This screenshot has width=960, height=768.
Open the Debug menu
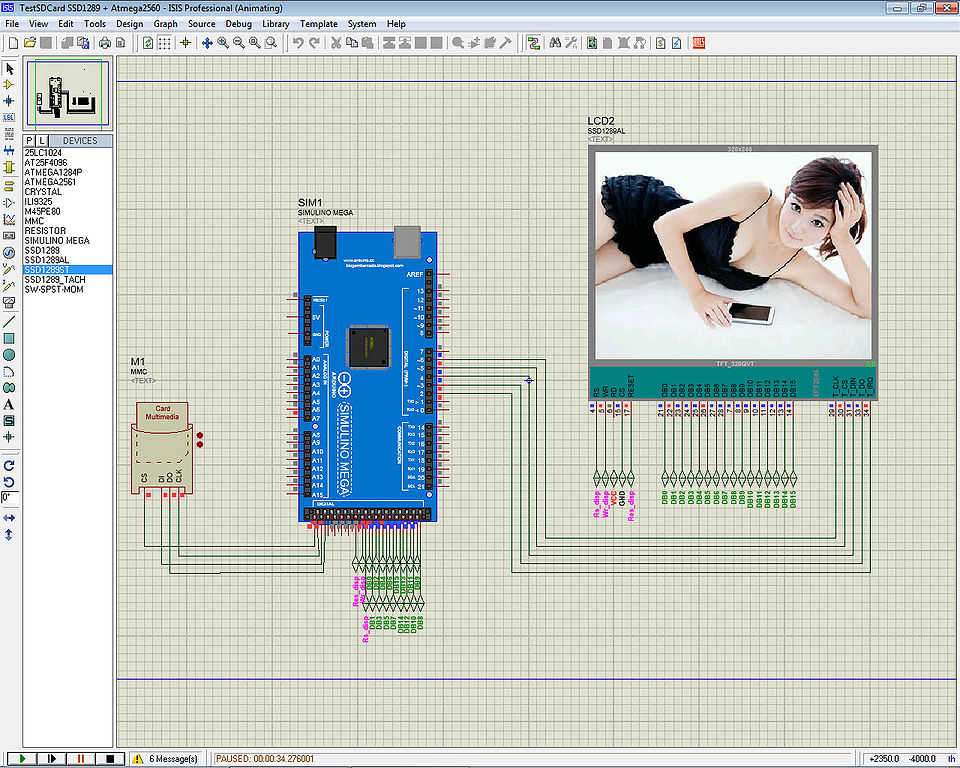[x=239, y=24]
